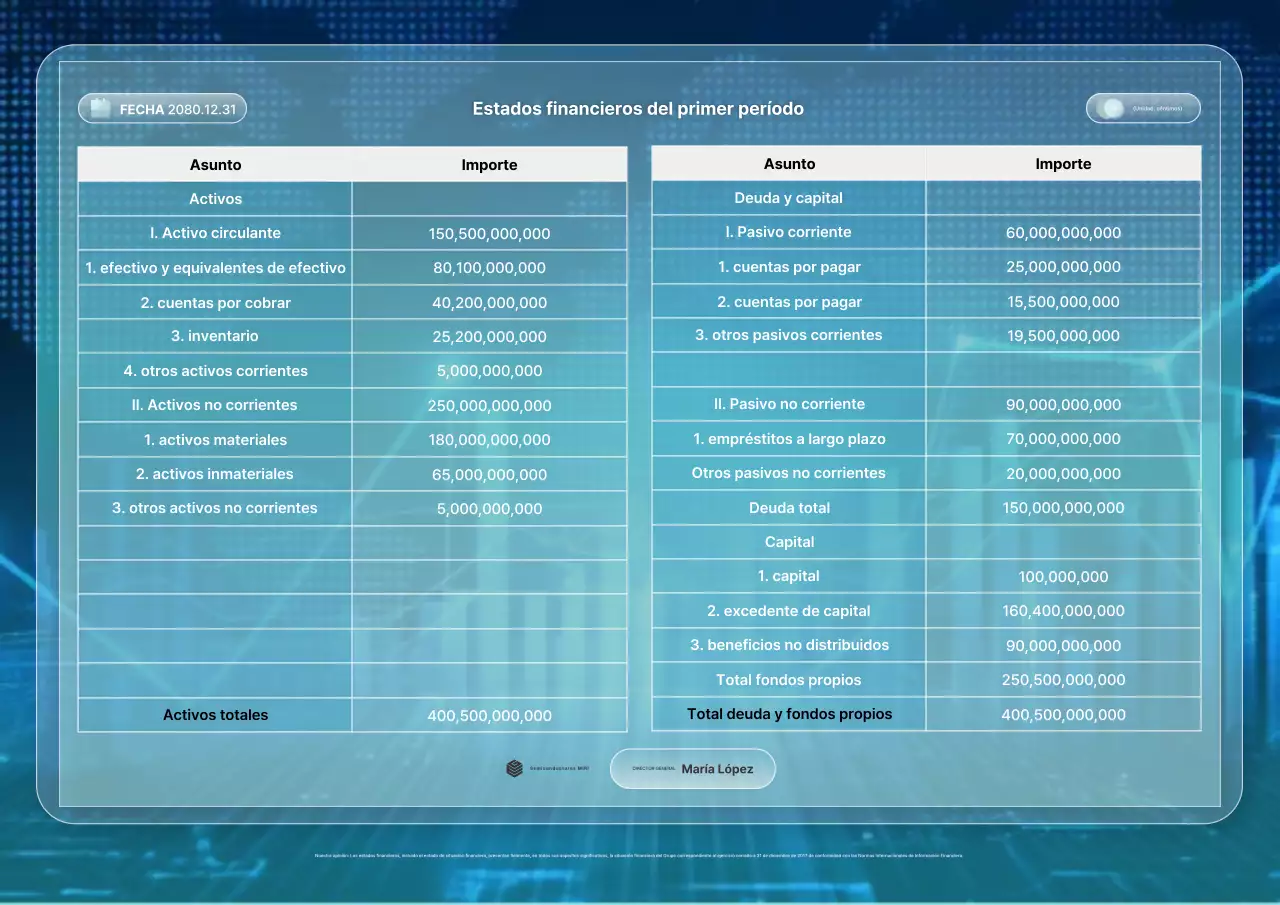Click the 'Activos totales' total cell
The image size is (1280, 905).
click(215, 715)
